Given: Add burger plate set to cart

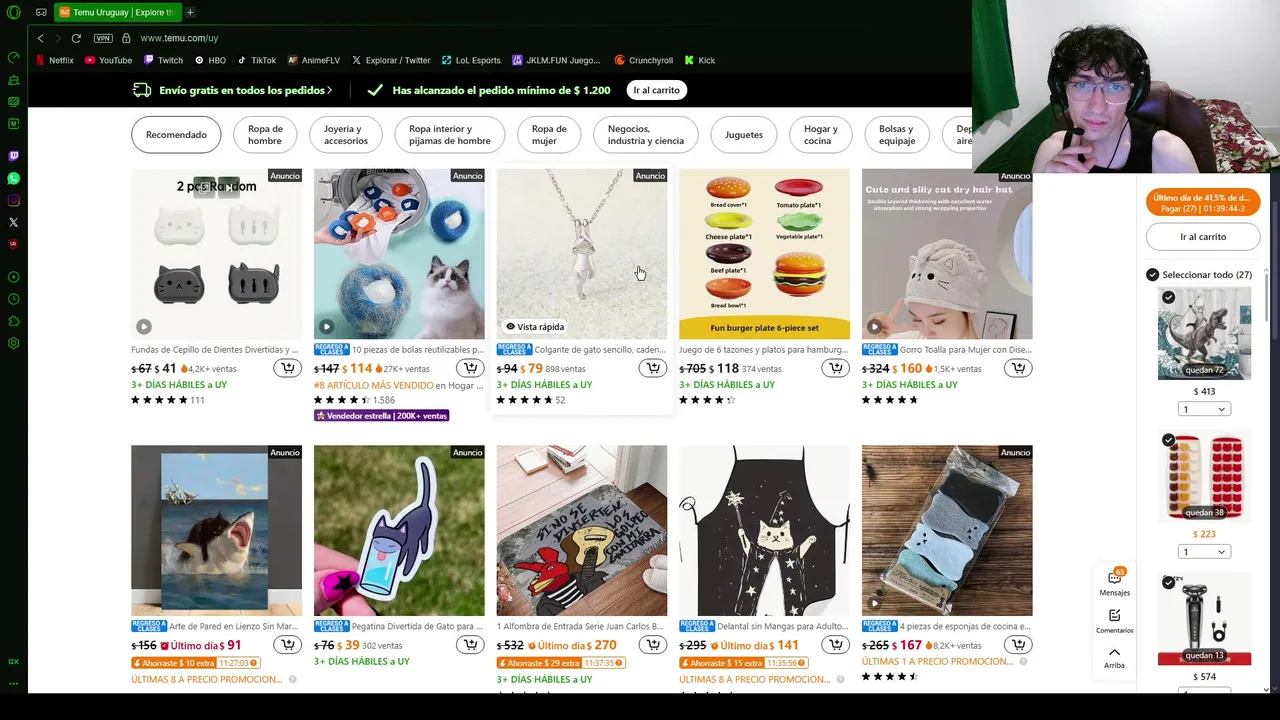Looking at the screenshot, I should coord(835,368).
